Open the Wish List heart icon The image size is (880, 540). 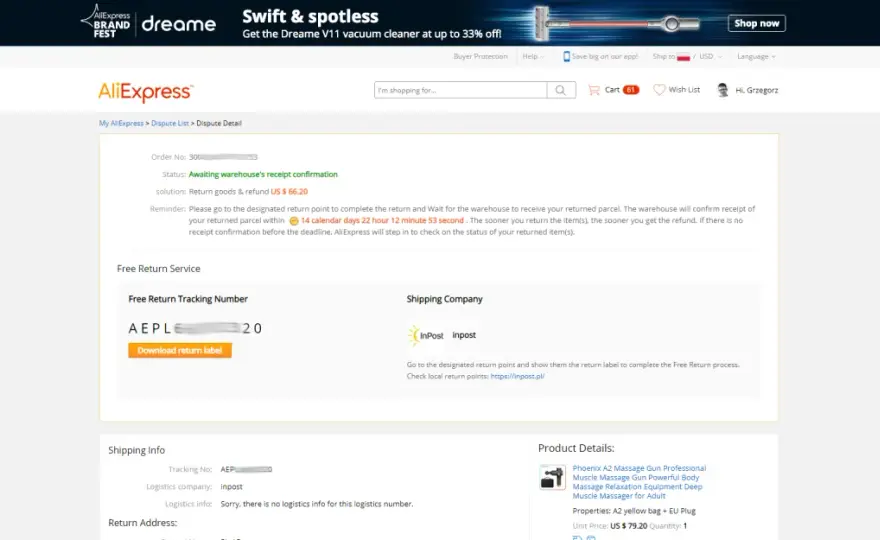pos(659,90)
